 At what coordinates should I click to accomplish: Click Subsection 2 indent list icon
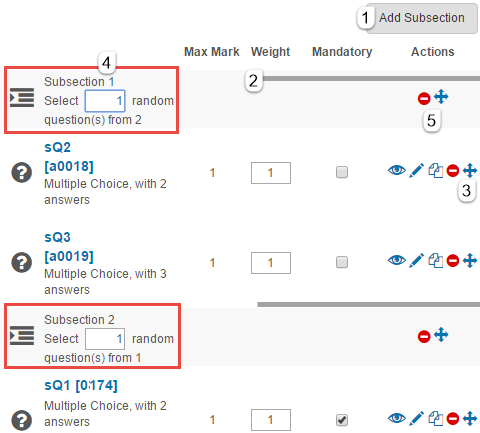(x=22, y=335)
